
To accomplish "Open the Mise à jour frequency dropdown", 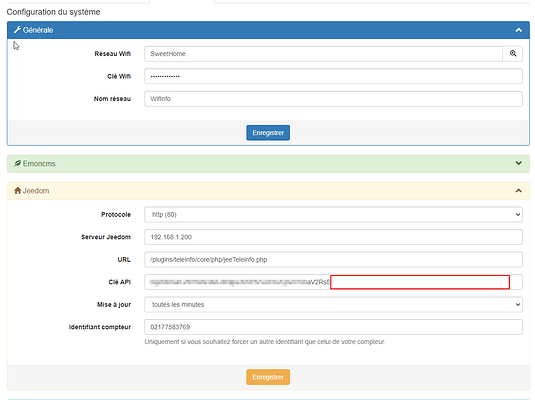I will click(x=333, y=304).
